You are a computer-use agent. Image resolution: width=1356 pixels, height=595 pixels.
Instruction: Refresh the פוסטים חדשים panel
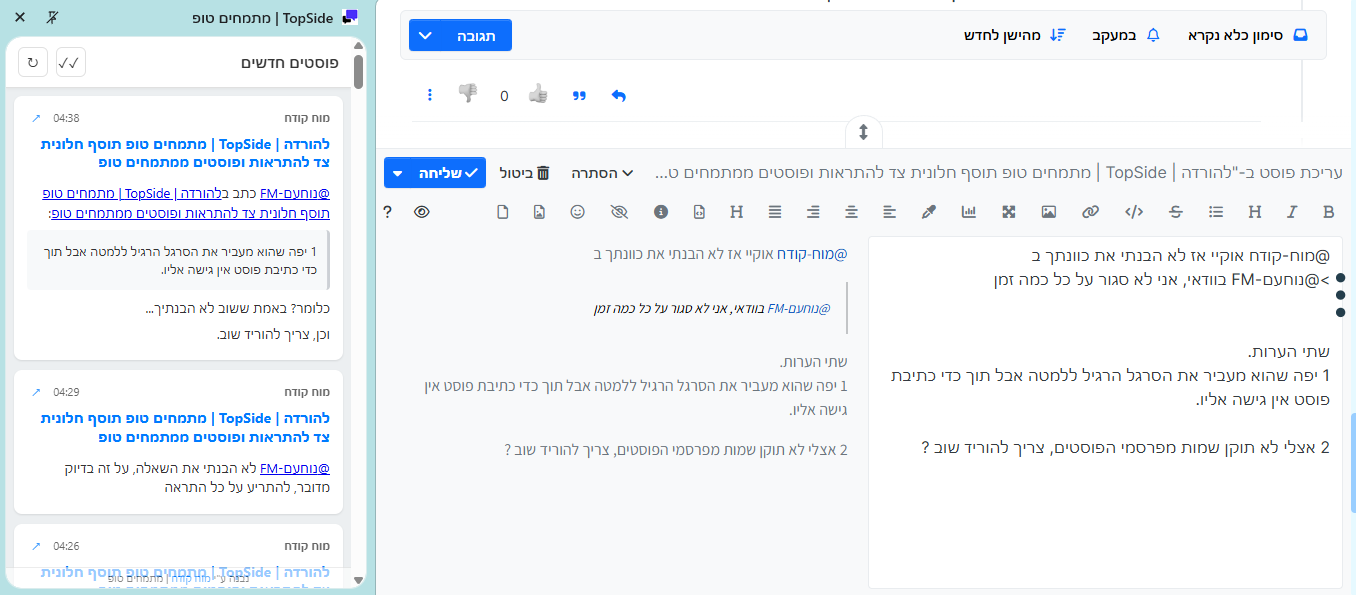pos(31,62)
